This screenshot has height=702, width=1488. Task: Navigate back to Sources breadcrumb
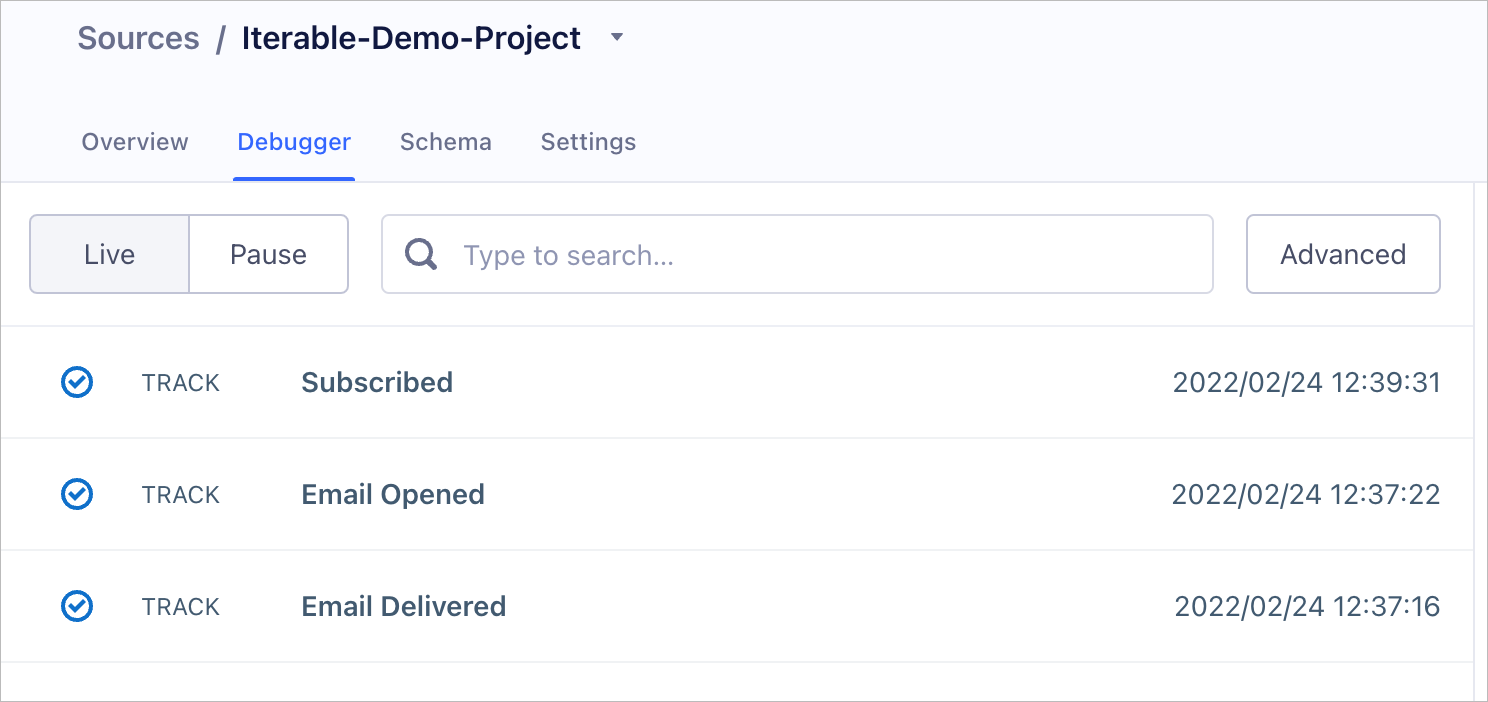click(139, 38)
